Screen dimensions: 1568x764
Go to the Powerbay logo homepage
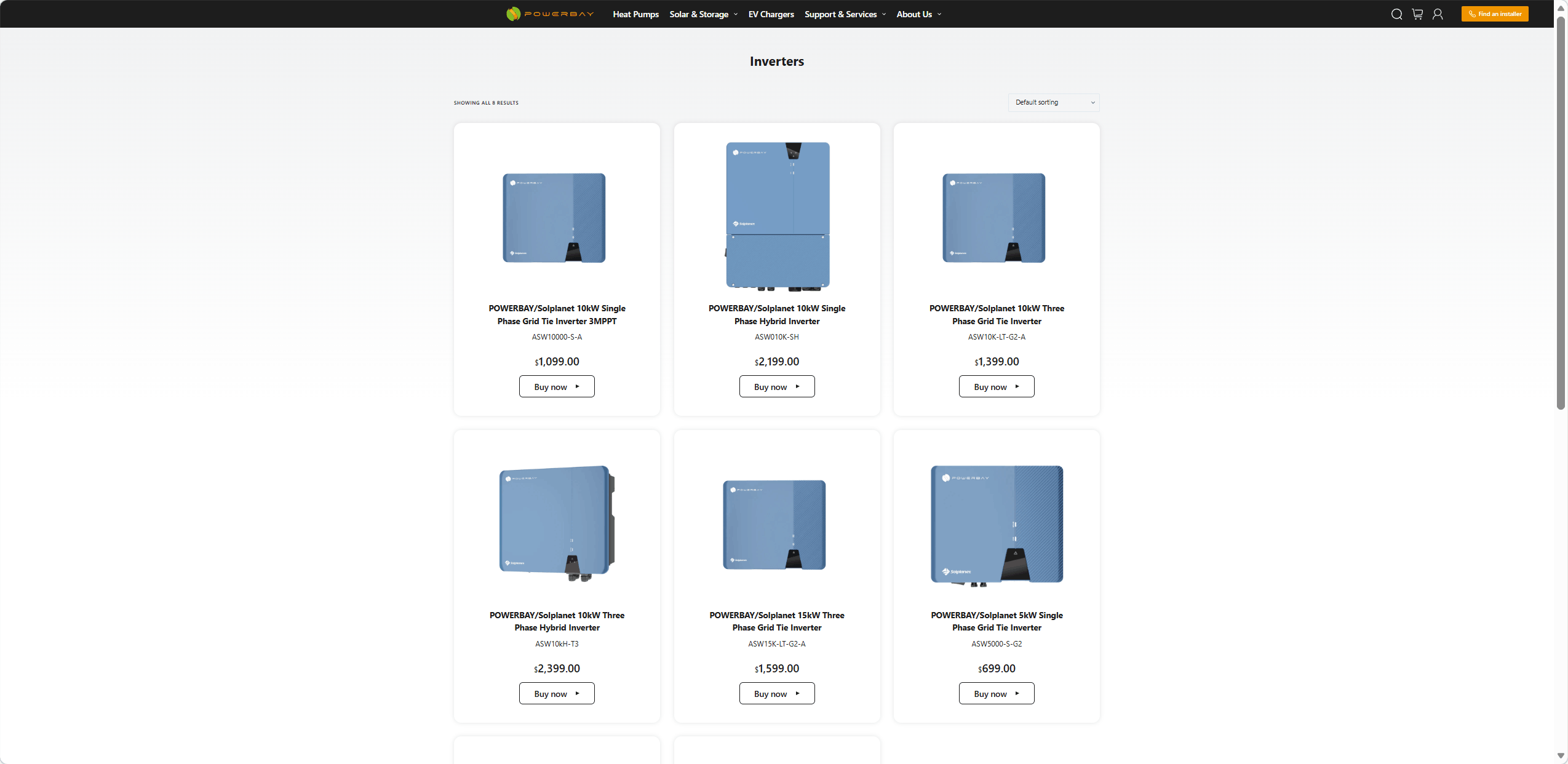[550, 14]
